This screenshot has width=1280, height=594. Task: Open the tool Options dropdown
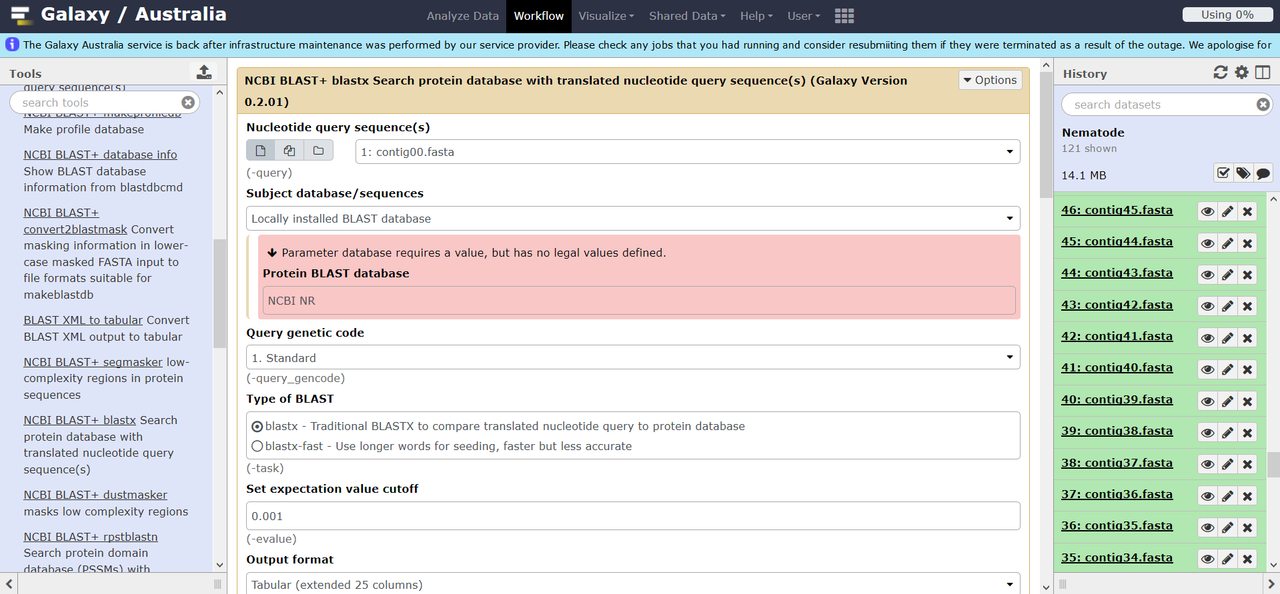[988, 80]
